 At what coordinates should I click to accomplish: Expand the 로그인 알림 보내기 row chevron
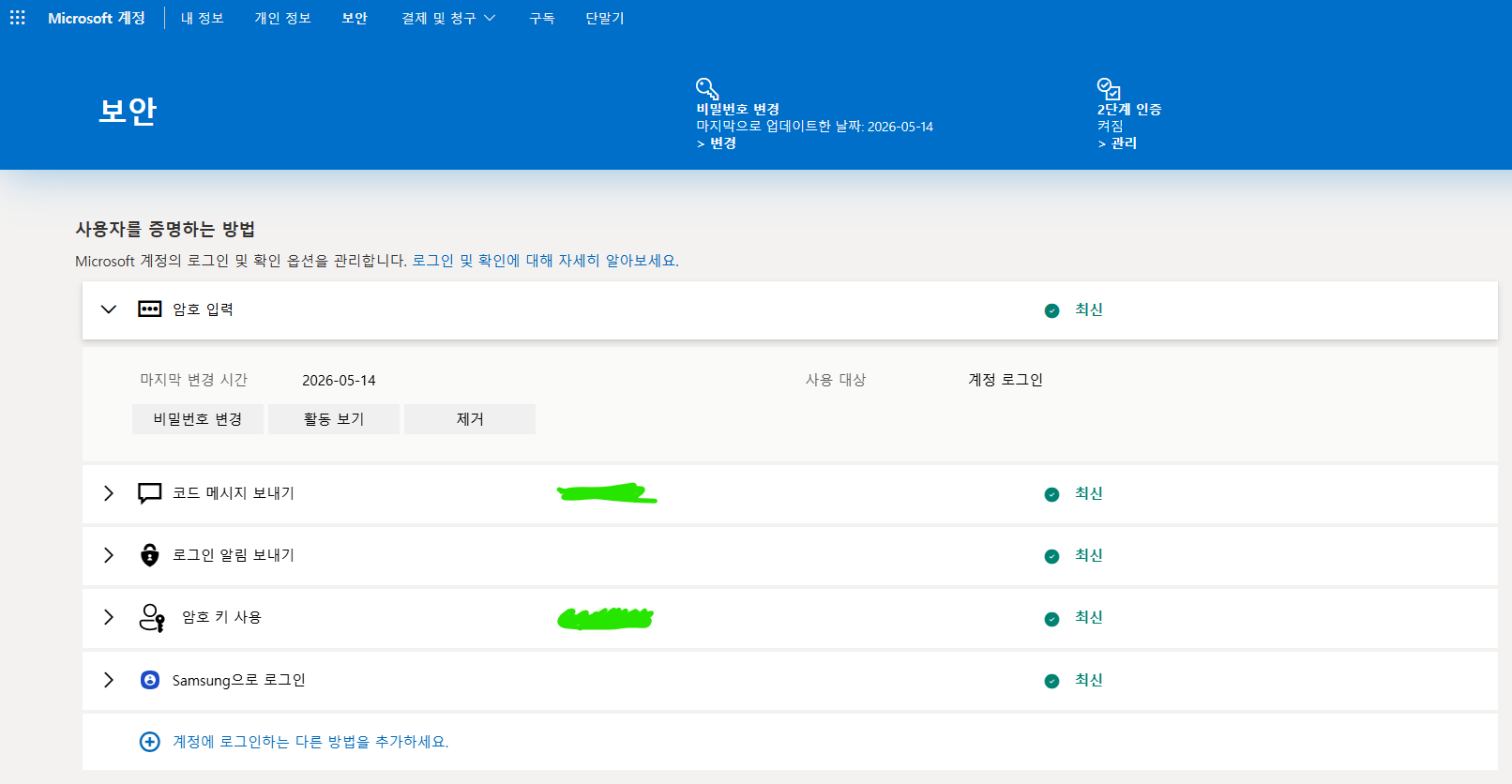click(109, 555)
